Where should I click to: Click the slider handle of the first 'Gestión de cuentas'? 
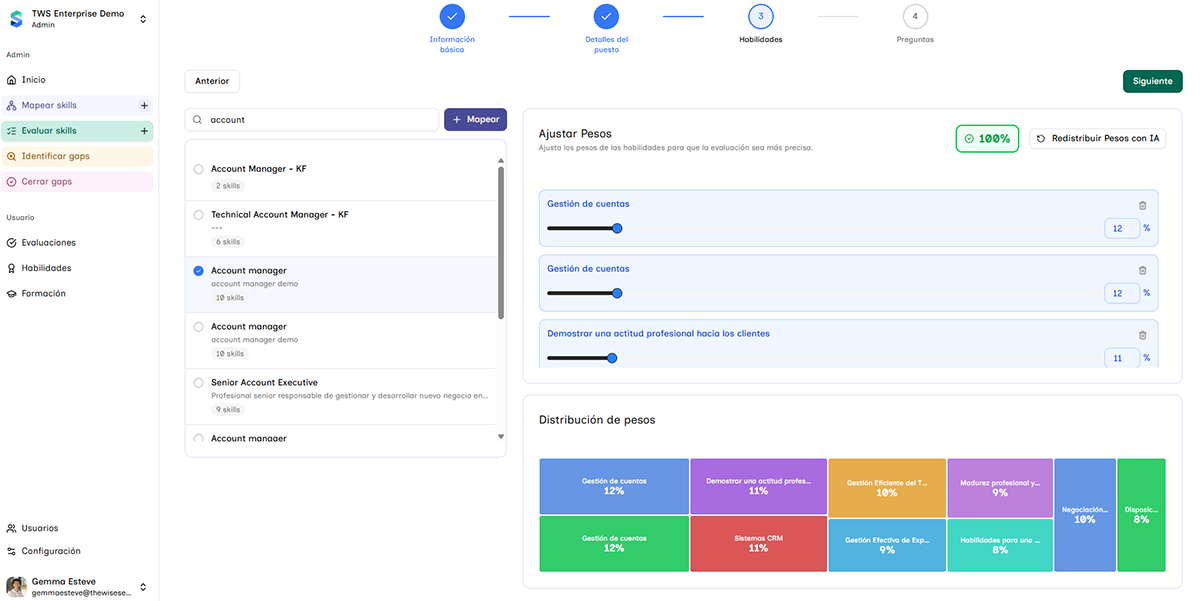[x=617, y=228]
